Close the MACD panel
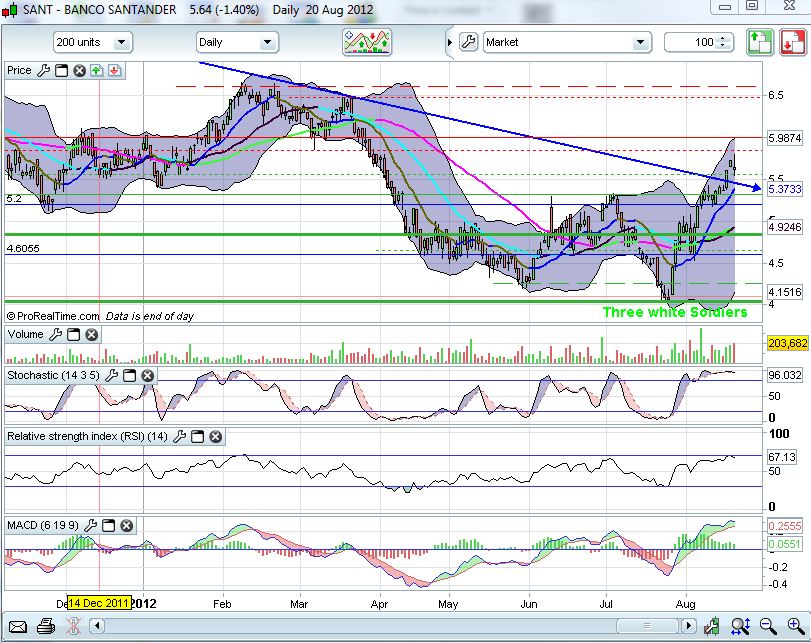Image resolution: width=811 pixels, height=643 pixels. [127, 526]
